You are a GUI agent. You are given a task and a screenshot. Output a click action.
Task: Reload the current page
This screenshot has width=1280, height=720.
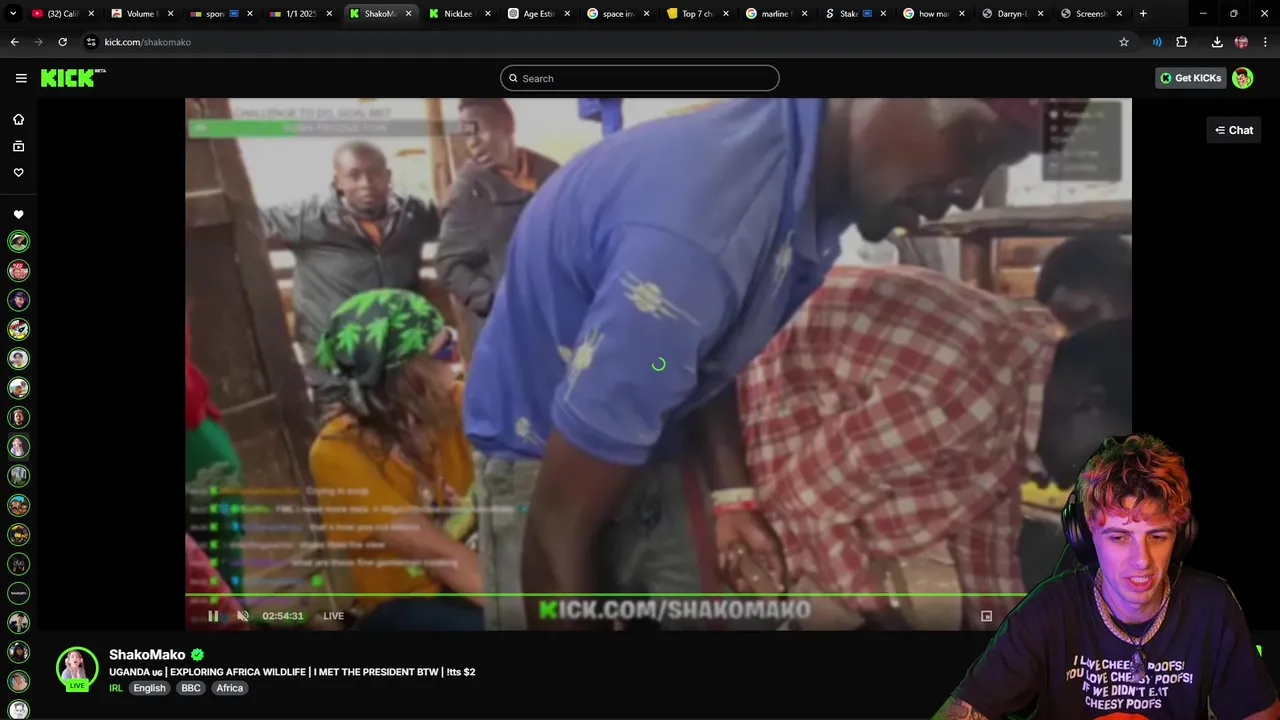tap(62, 42)
